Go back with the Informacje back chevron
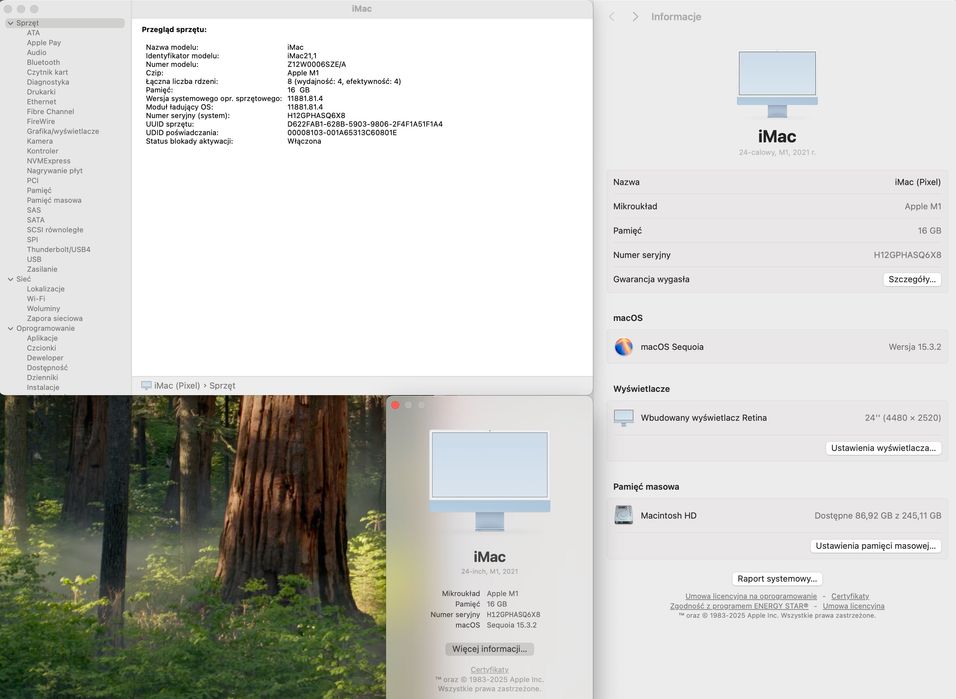 612,17
